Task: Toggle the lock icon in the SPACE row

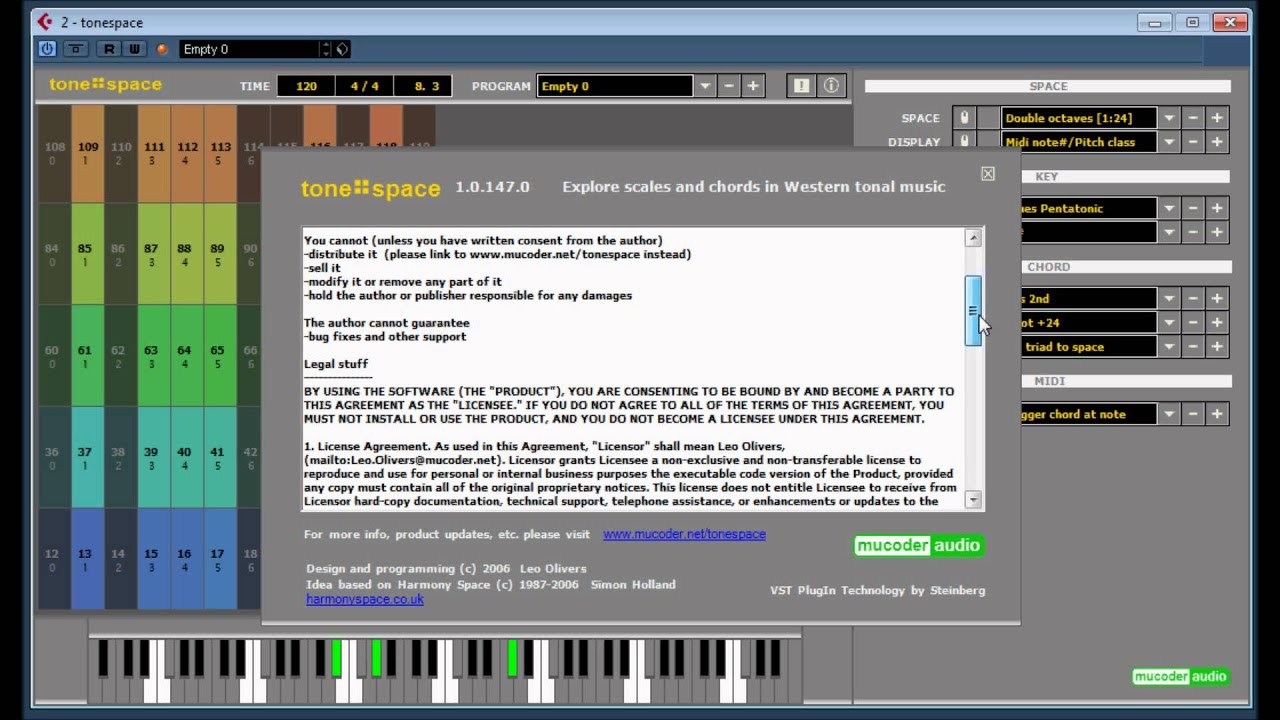Action: (x=964, y=118)
